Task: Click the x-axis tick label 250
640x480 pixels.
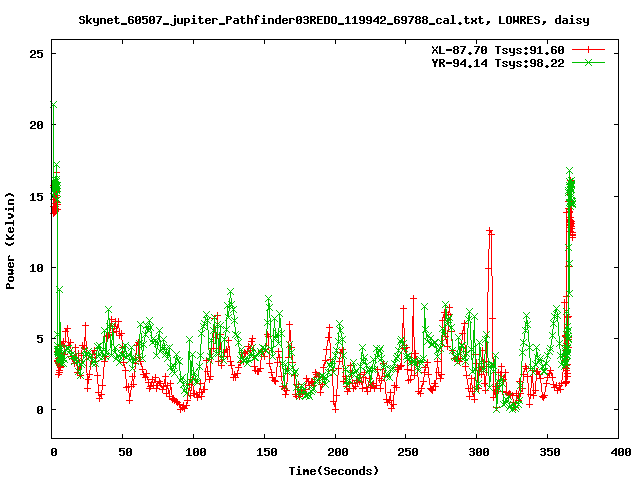Action: point(408,452)
